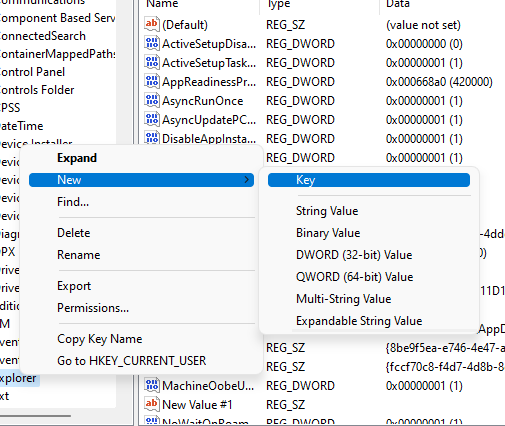Image resolution: width=505 pixels, height=426 pixels.
Task: Click the AppReadinessPr... DWORD icon
Action: tap(152, 82)
